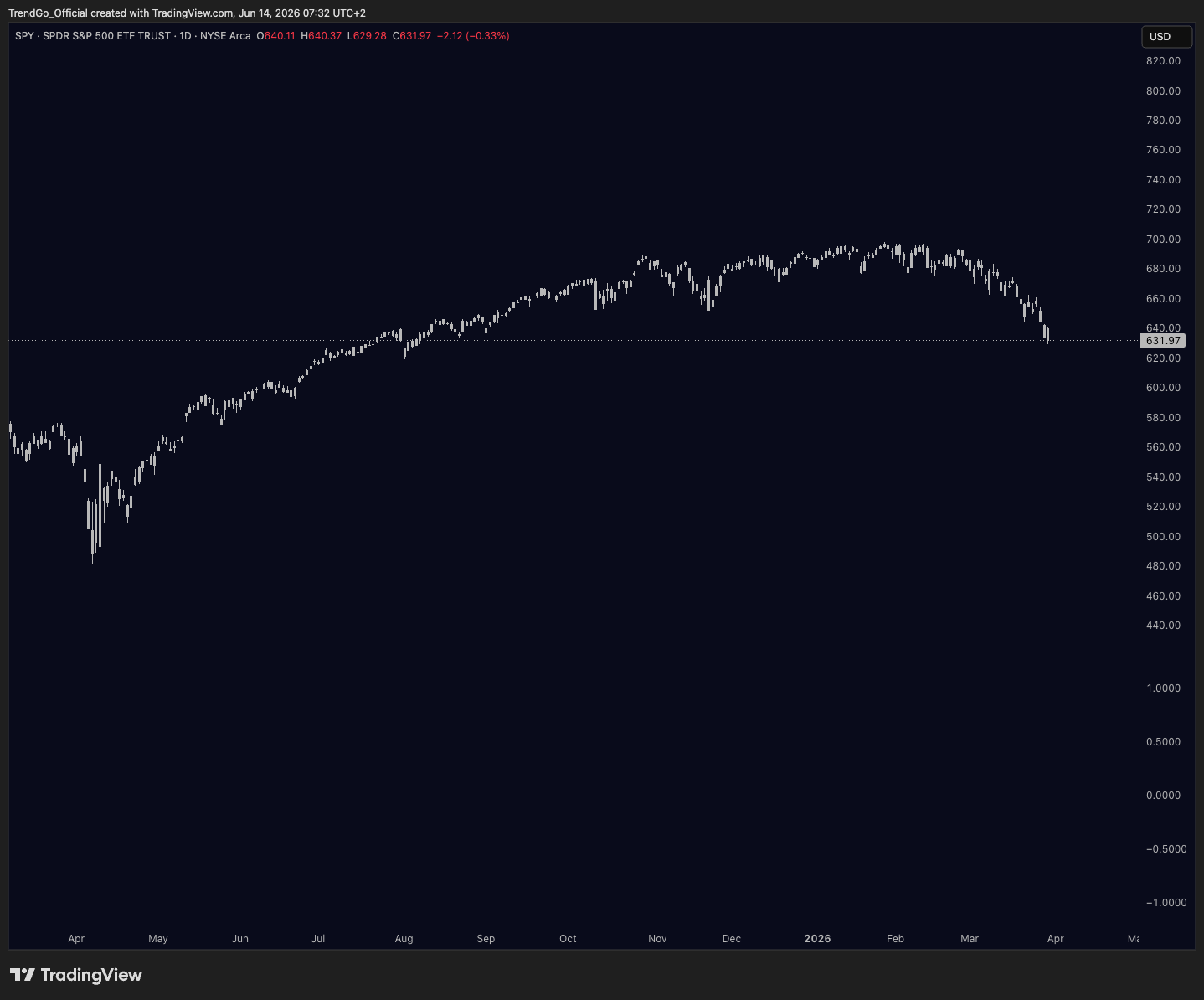Screen dimensions: 1204x1000
Task: Click the 620.00 price axis label
Action: pos(1163,358)
